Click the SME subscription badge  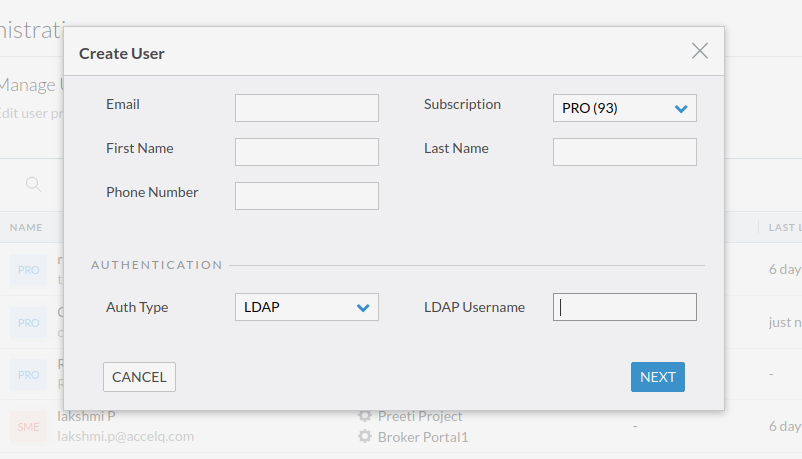(x=28, y=427)
